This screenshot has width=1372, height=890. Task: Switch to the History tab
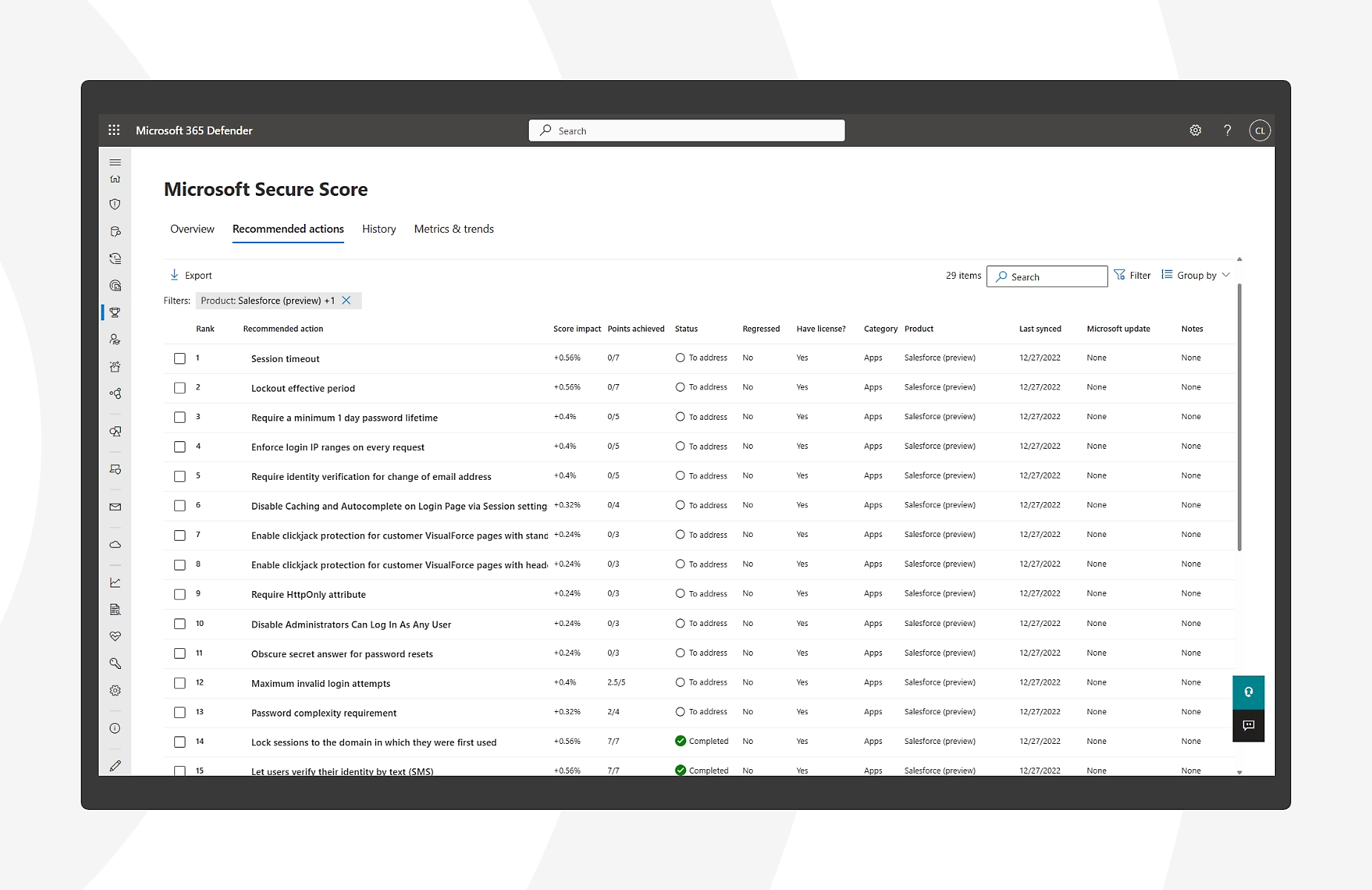click(x=378, y=229)
